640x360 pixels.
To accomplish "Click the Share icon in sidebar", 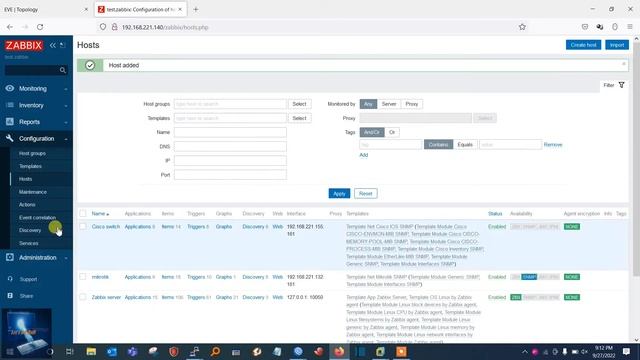I will coord(10,296).
